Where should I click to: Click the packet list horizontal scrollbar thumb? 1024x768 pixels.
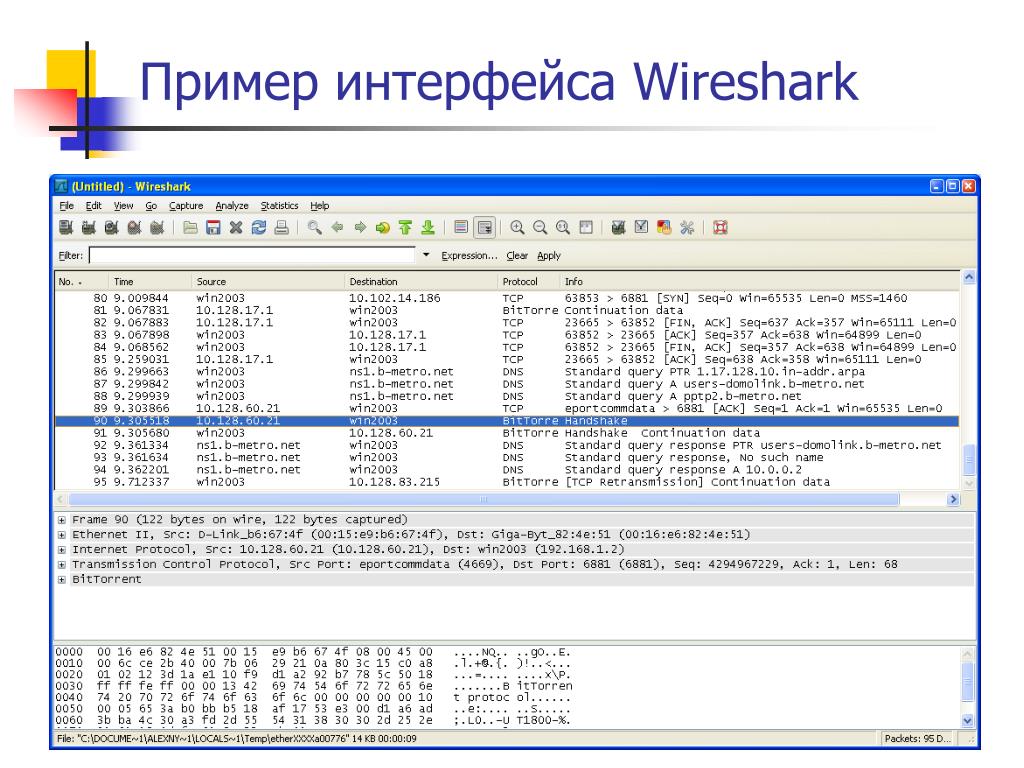484,500
